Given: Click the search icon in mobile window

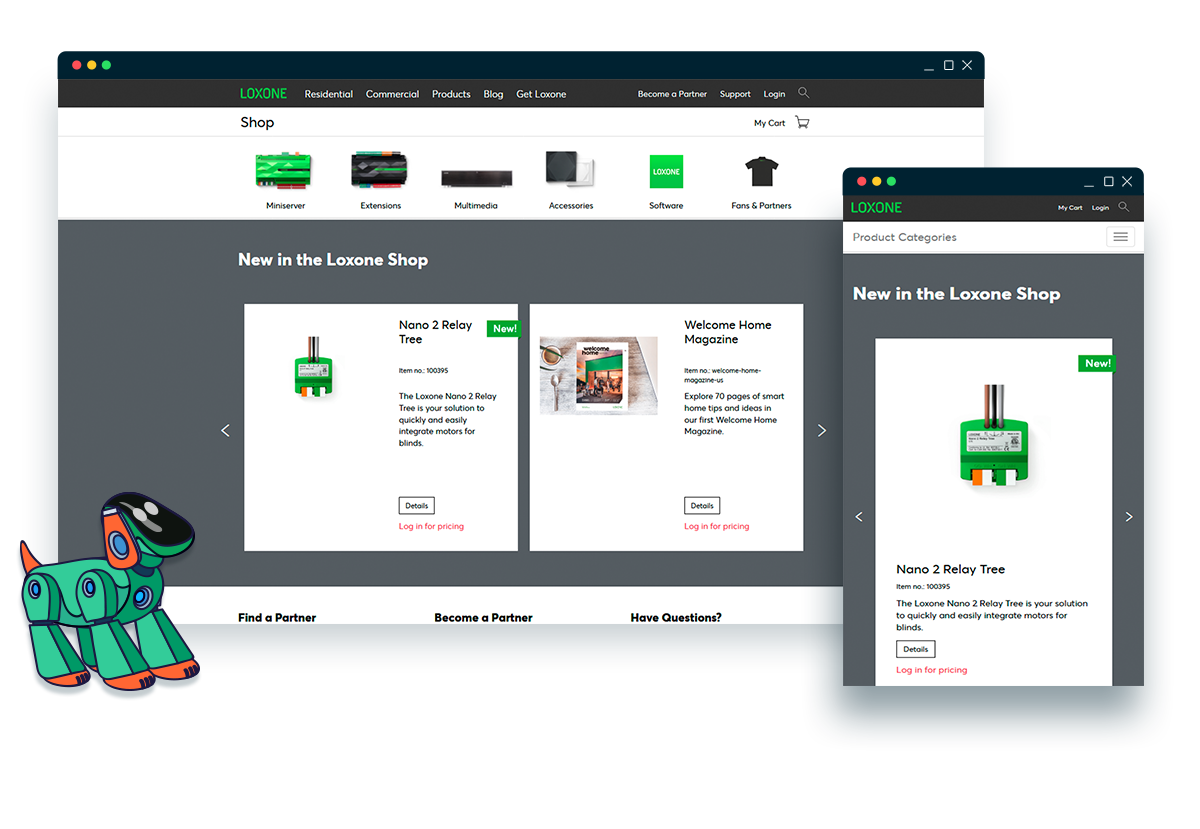Looking at the screenshot, I should pos(1124,207).
